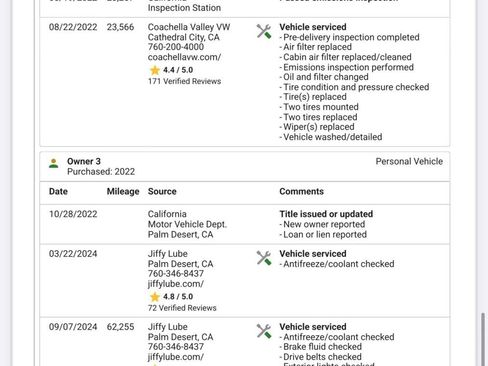Open 72 Verified Reviews
Viewport: 488px width, 366px height.
[182, 308]
